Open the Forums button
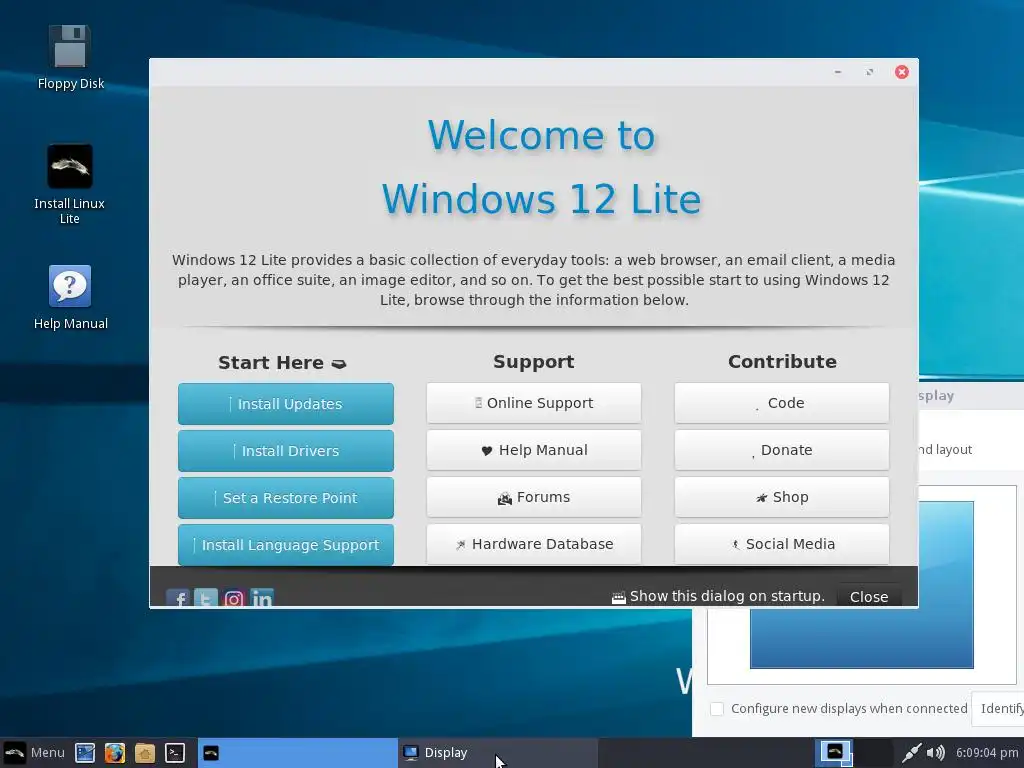The image size is (1024, 768). [534, 497]
